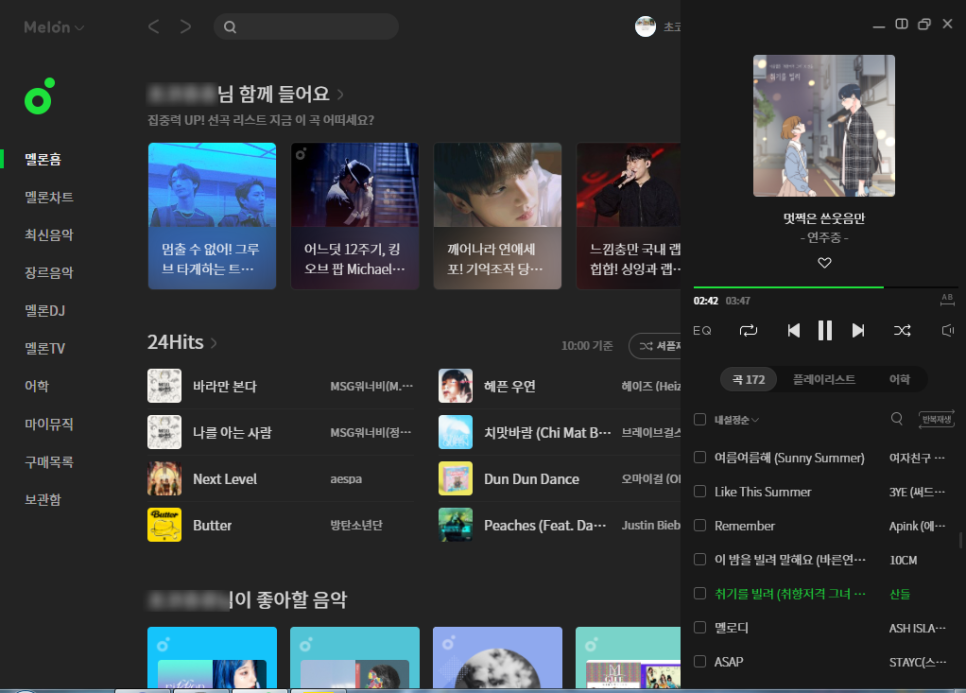This screenshot has height=693, width=966.
Task: Open the EQ equalizer
Action: [702, 331]
